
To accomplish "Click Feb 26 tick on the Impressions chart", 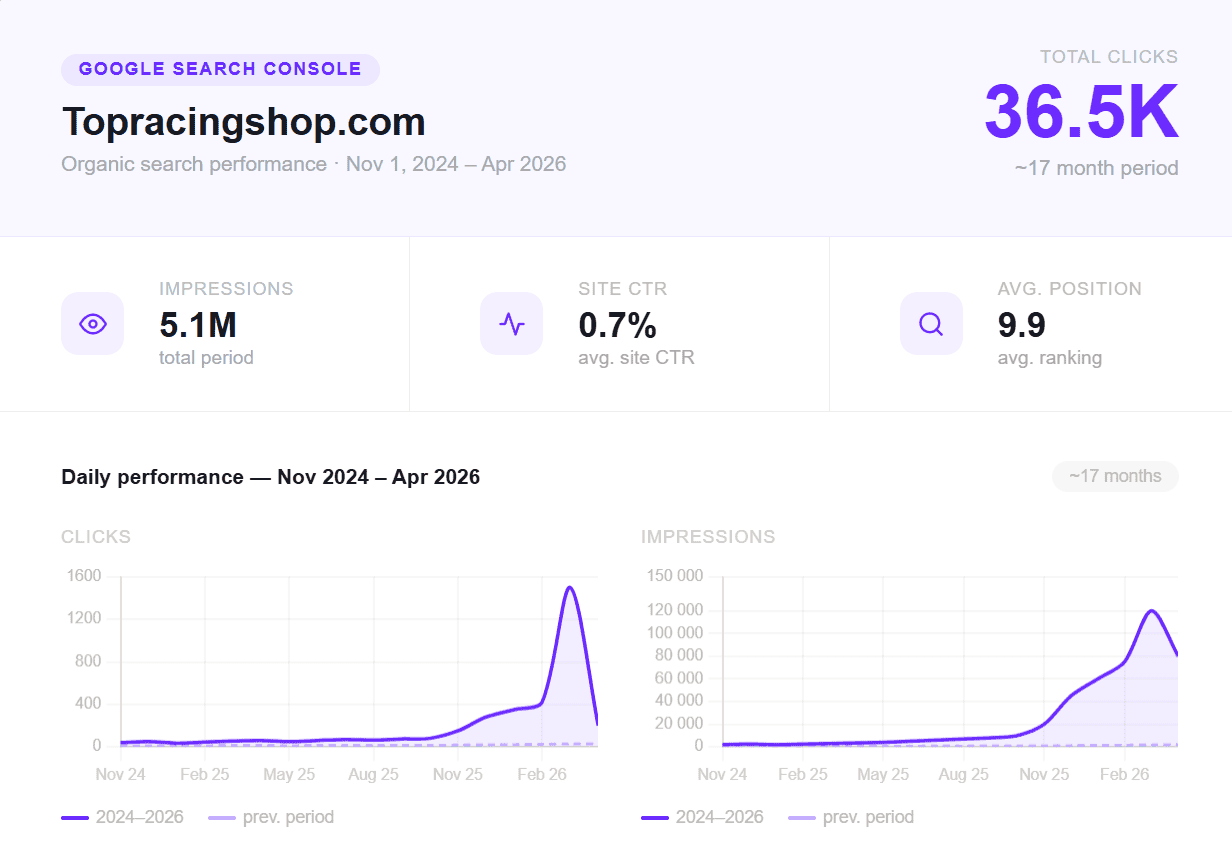I will (x=1124, y=774).
